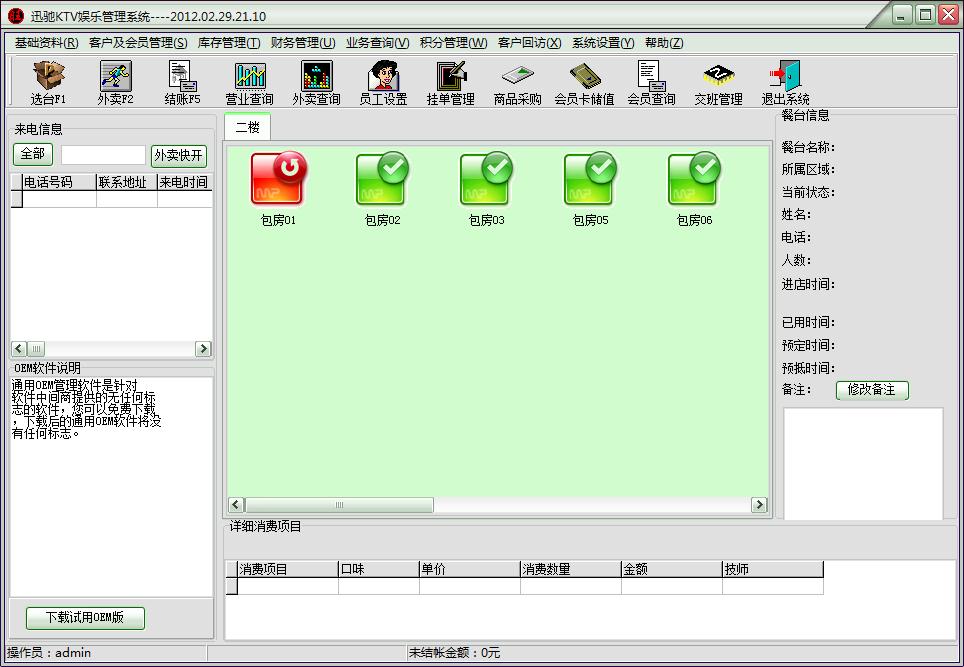The height and width of the screenshot is (667, 964).
Task: Click the 金额 column header
Action: (672, 569)
